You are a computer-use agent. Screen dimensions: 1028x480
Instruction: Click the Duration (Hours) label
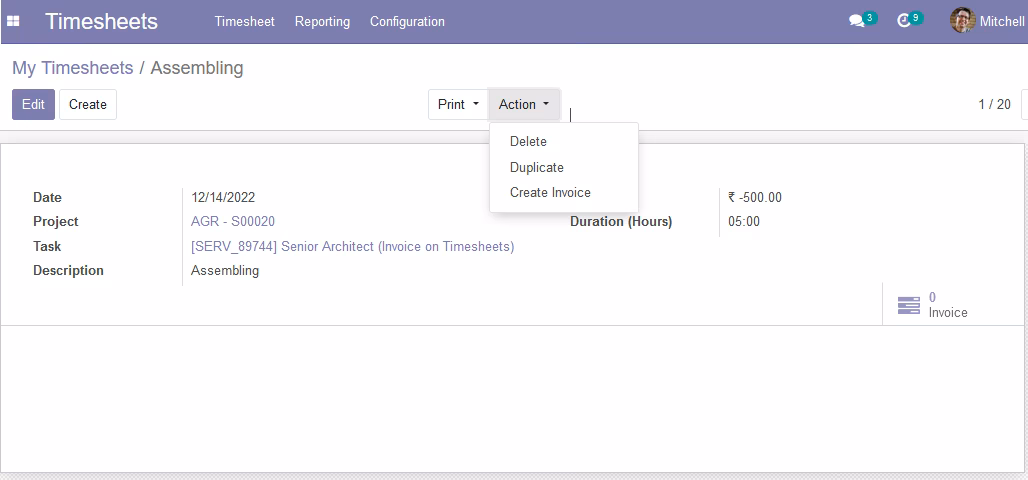point(621,222)
